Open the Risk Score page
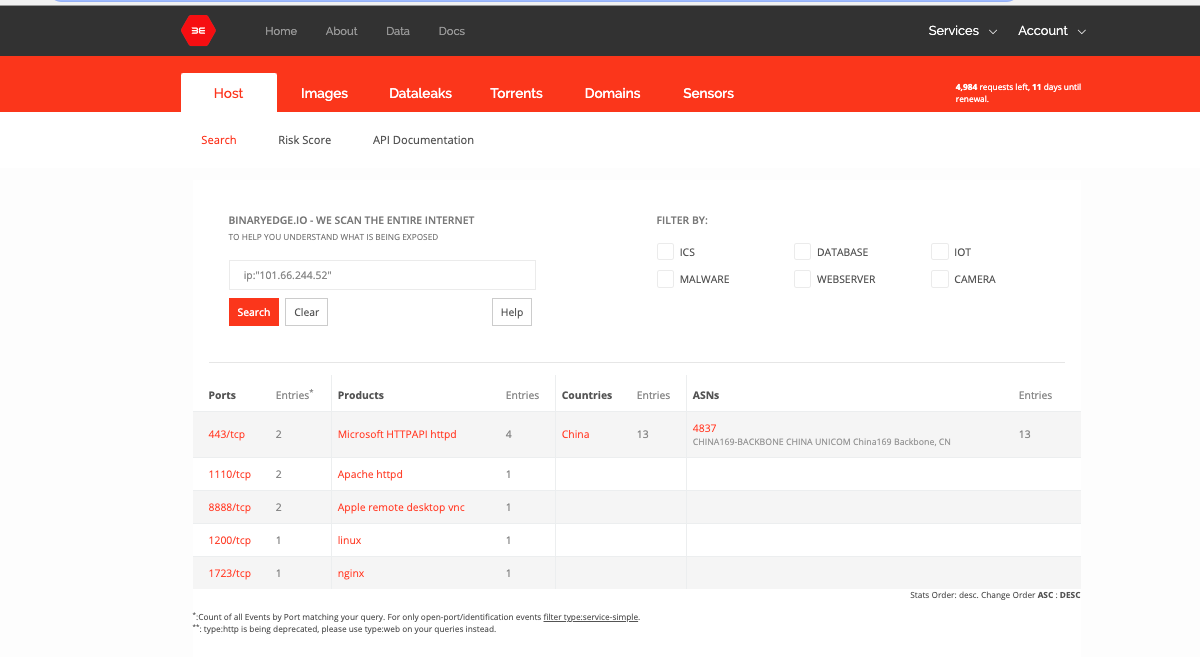This screenshot has width=1200, height=657. point(305,140)
